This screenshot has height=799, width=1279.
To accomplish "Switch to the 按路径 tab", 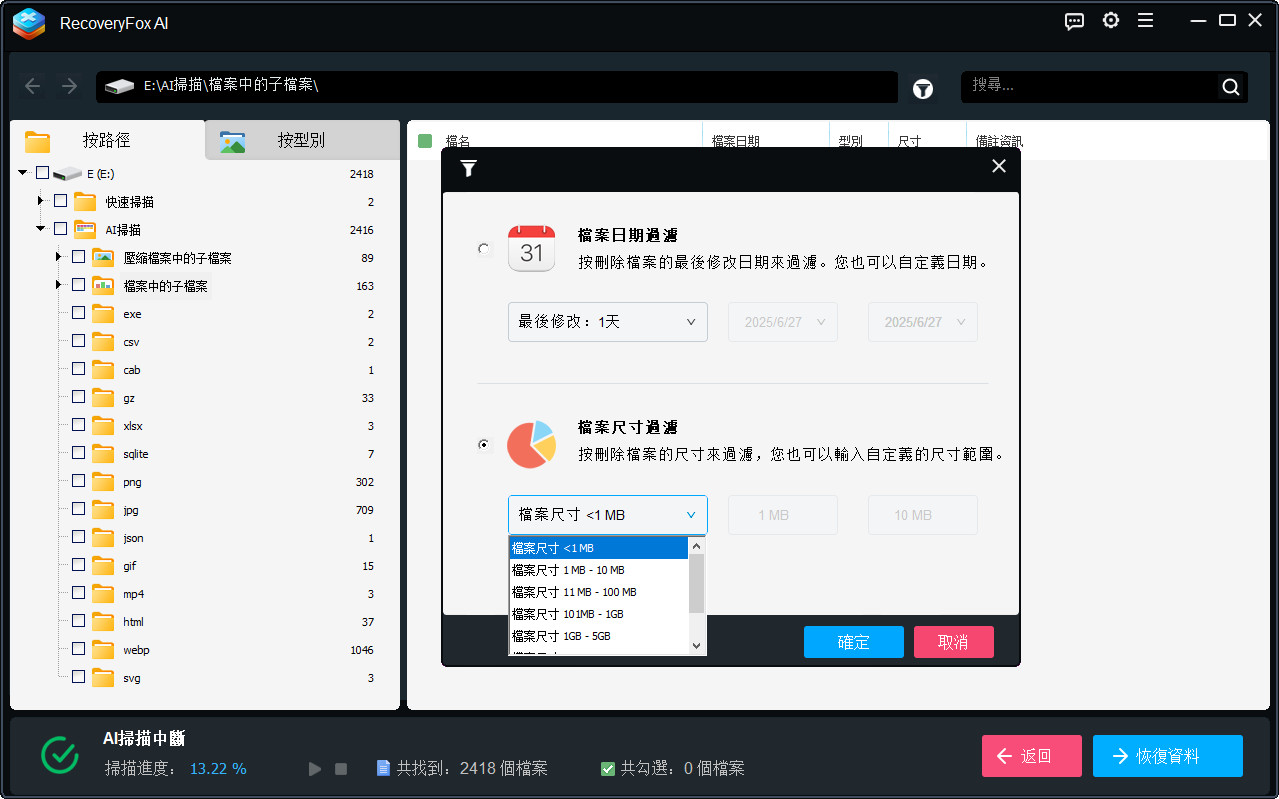I will pos(104,140).
